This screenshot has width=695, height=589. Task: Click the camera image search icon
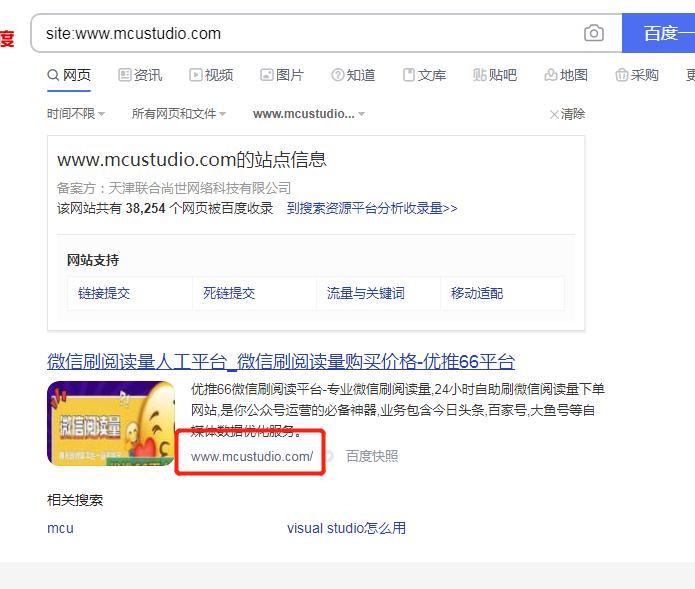(594, 33)
